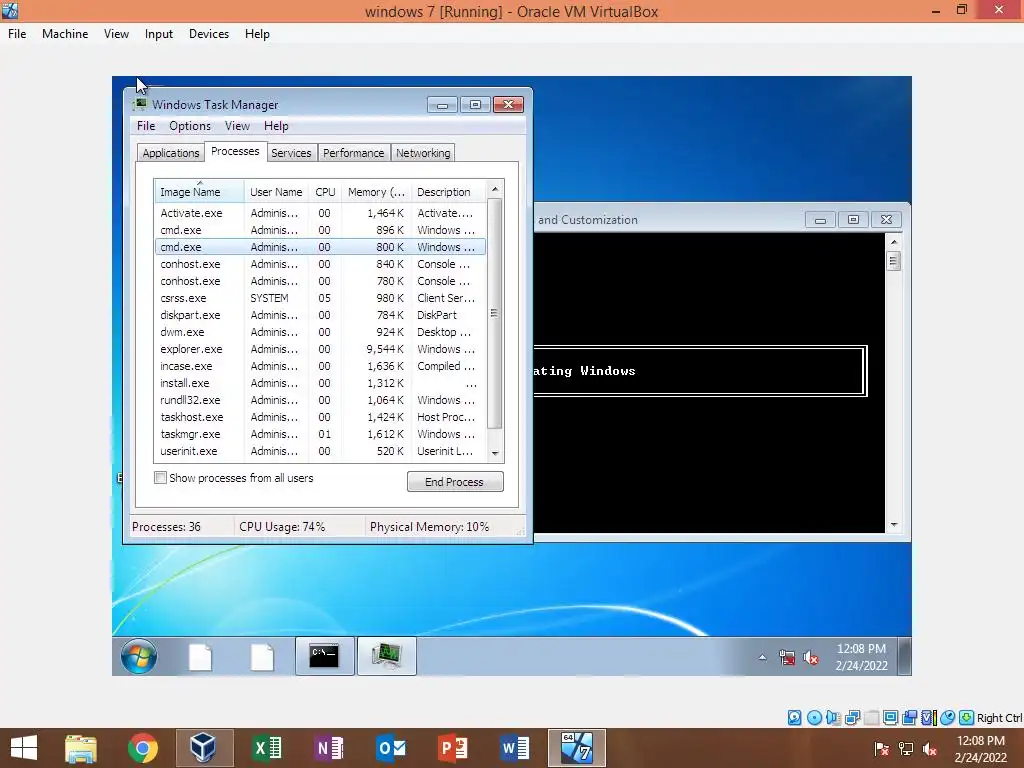Screen dimensions: 1024x768
Task: Click the End Process button
Action: click(455, 482)
